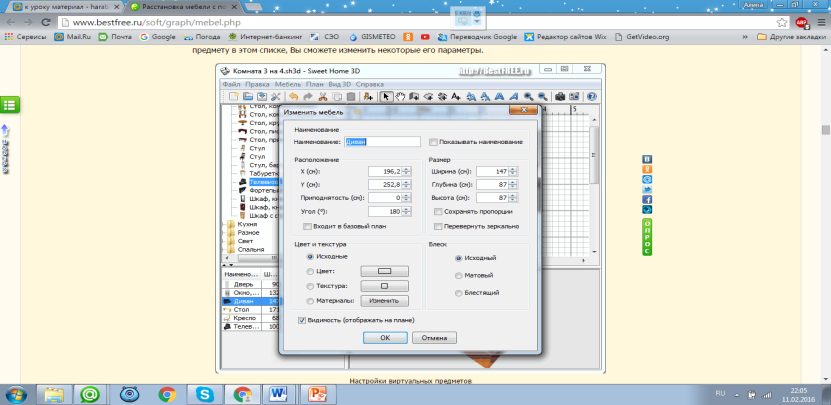The image size is (831, 405).
Task: Click the Add furniture icon
Action: click(368, 96)
